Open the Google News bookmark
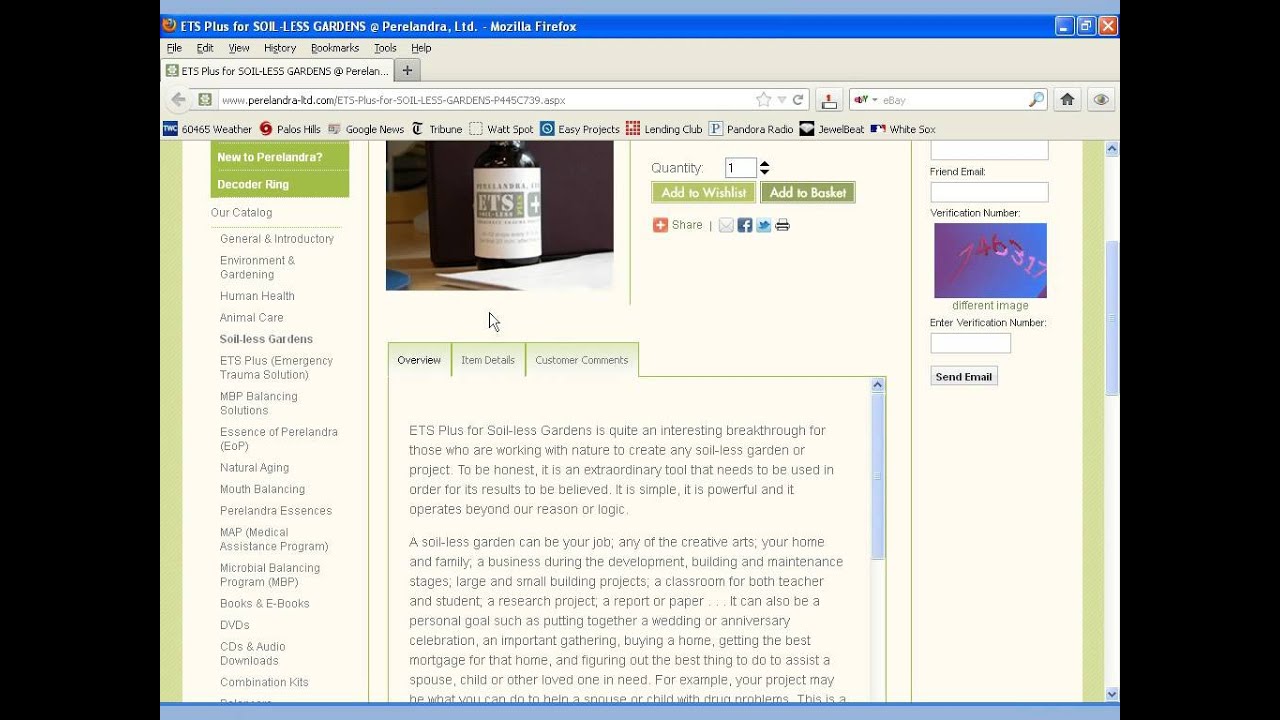 (366, 129)
